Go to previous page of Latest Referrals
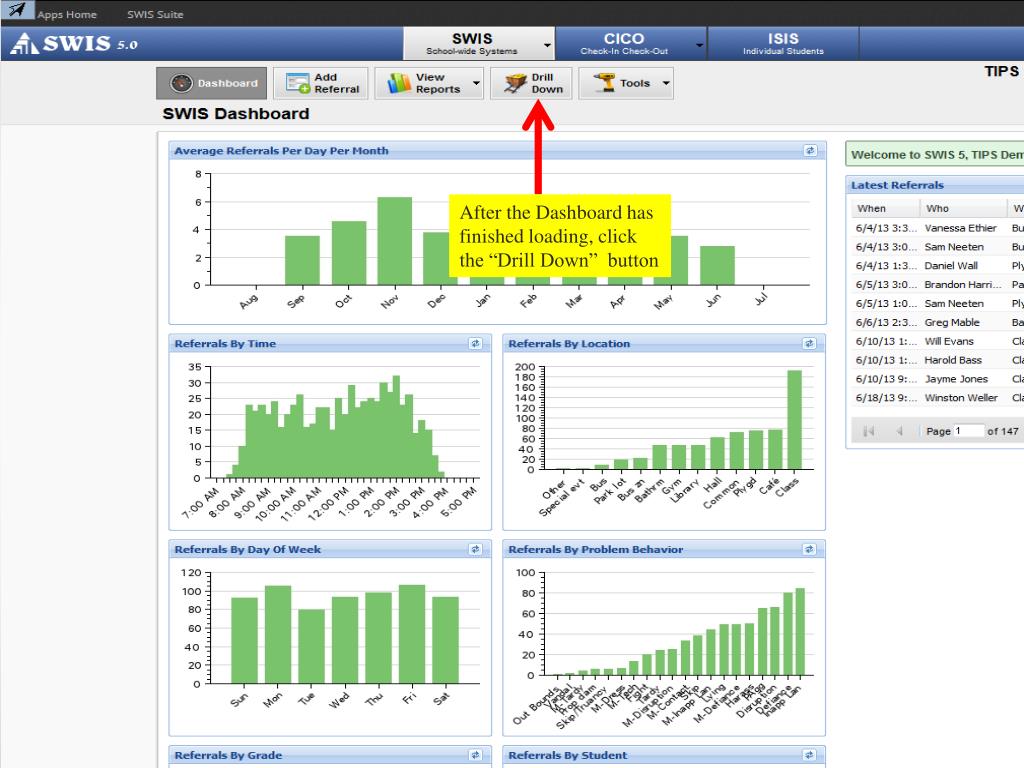Screen dimensions: 1024x768 pyautogui.click(x=899, y=431)
